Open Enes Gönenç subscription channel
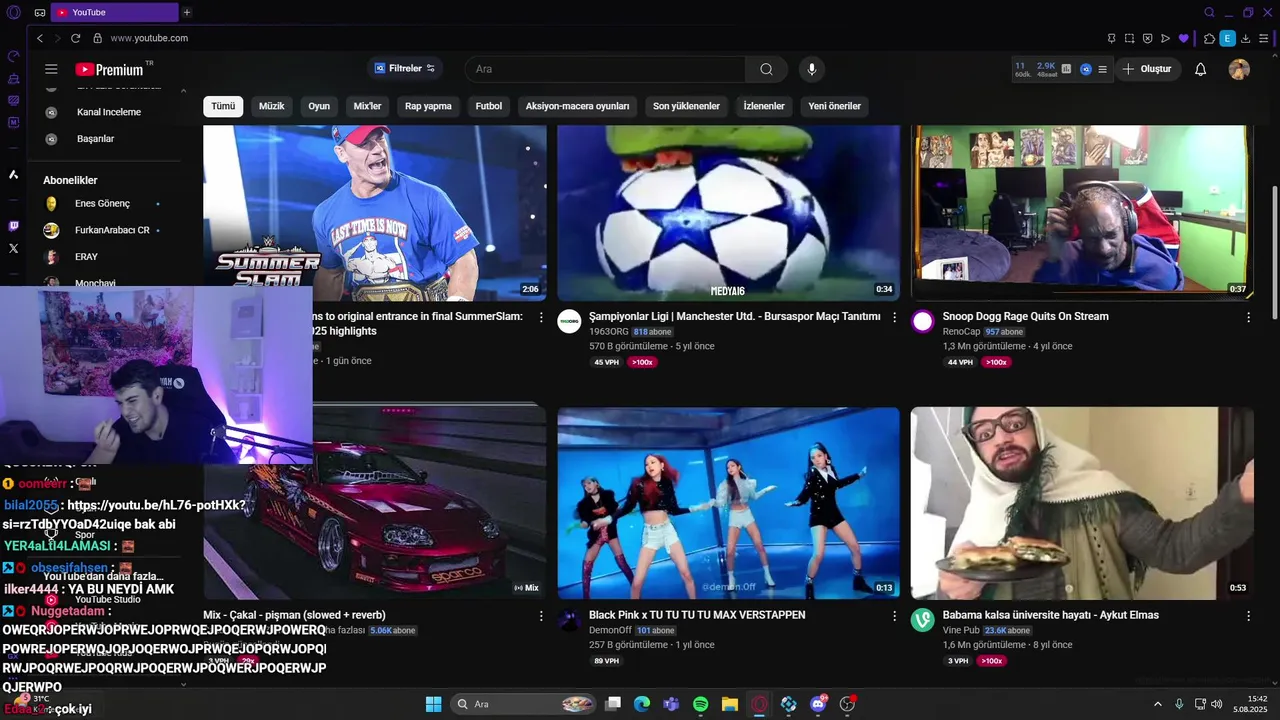This screenshot has width=1280, height=720. tap(102, 204)
